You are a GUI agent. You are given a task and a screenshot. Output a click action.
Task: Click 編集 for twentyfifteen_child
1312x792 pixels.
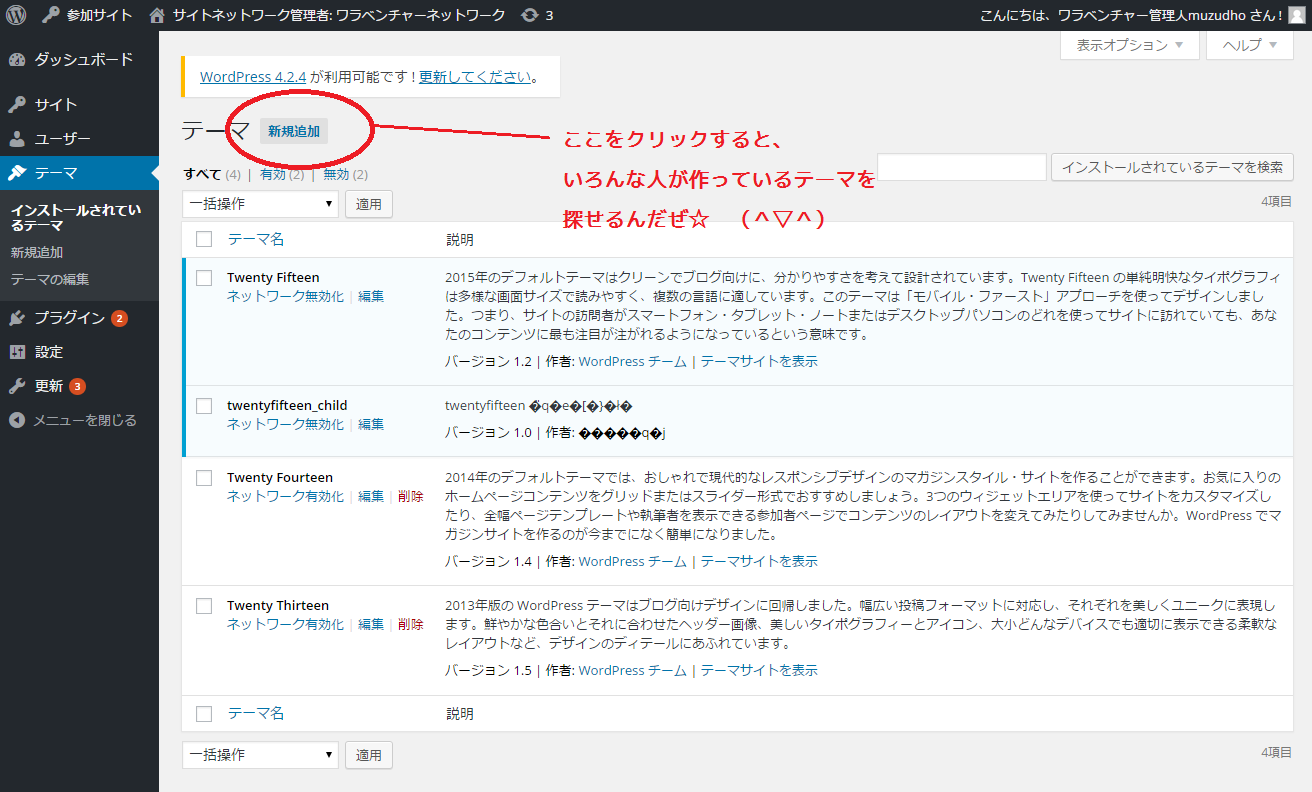(x=371, y=424)
